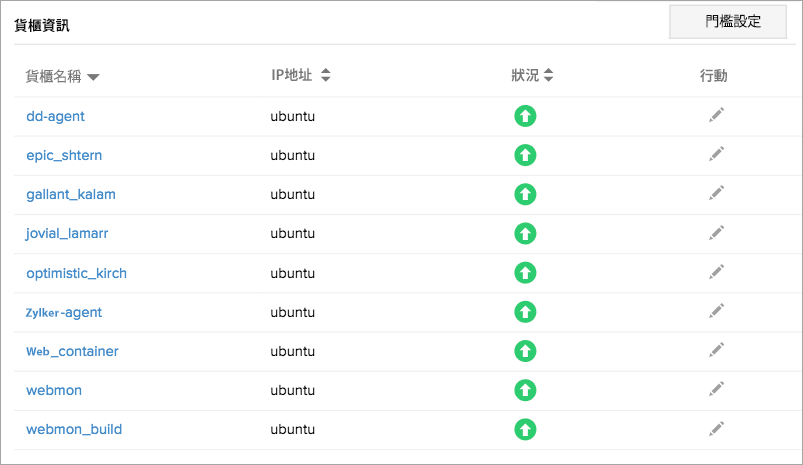This screenshot has width=803, height=465.
Task: Open the Zylker-agent container link
Action: [64, 312]
